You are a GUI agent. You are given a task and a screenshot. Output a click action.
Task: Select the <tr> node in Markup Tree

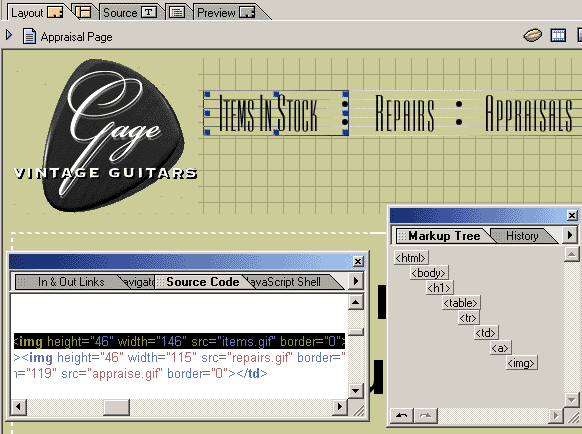[468, 318]
